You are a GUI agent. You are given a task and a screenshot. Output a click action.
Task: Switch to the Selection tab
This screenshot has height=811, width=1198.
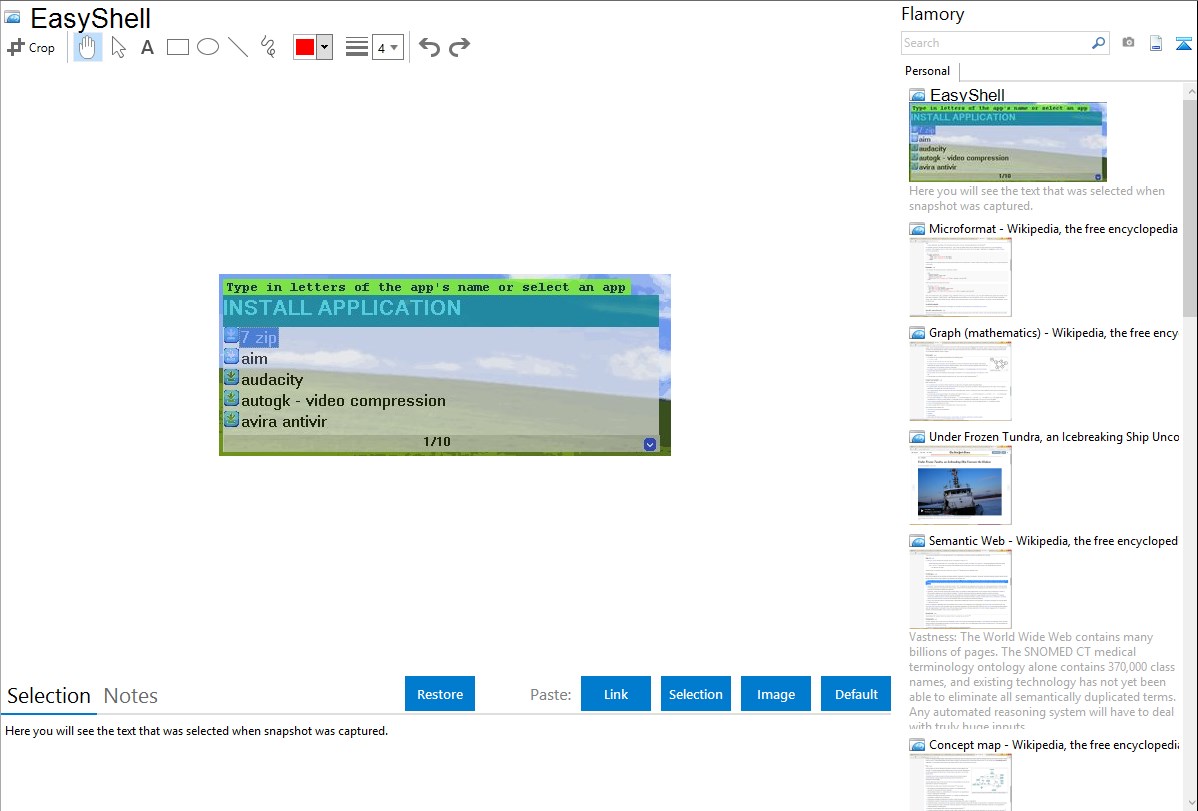(x=49, y=696)
